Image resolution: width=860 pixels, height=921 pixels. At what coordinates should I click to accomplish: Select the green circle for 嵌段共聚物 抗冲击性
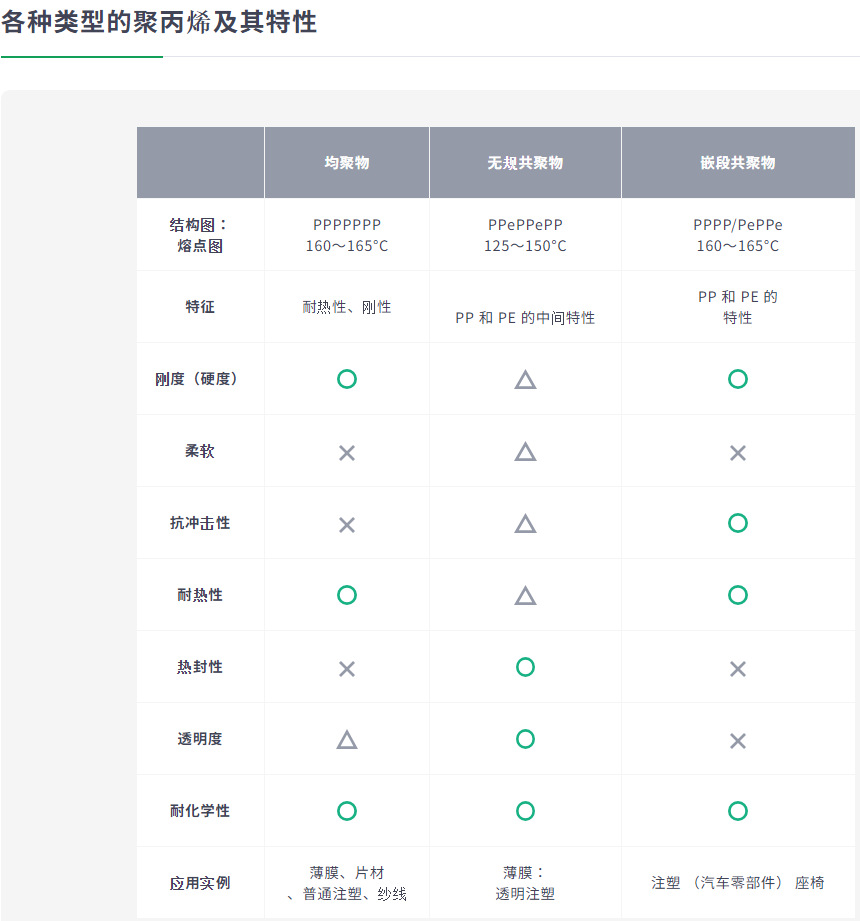(x=738, y=523)
